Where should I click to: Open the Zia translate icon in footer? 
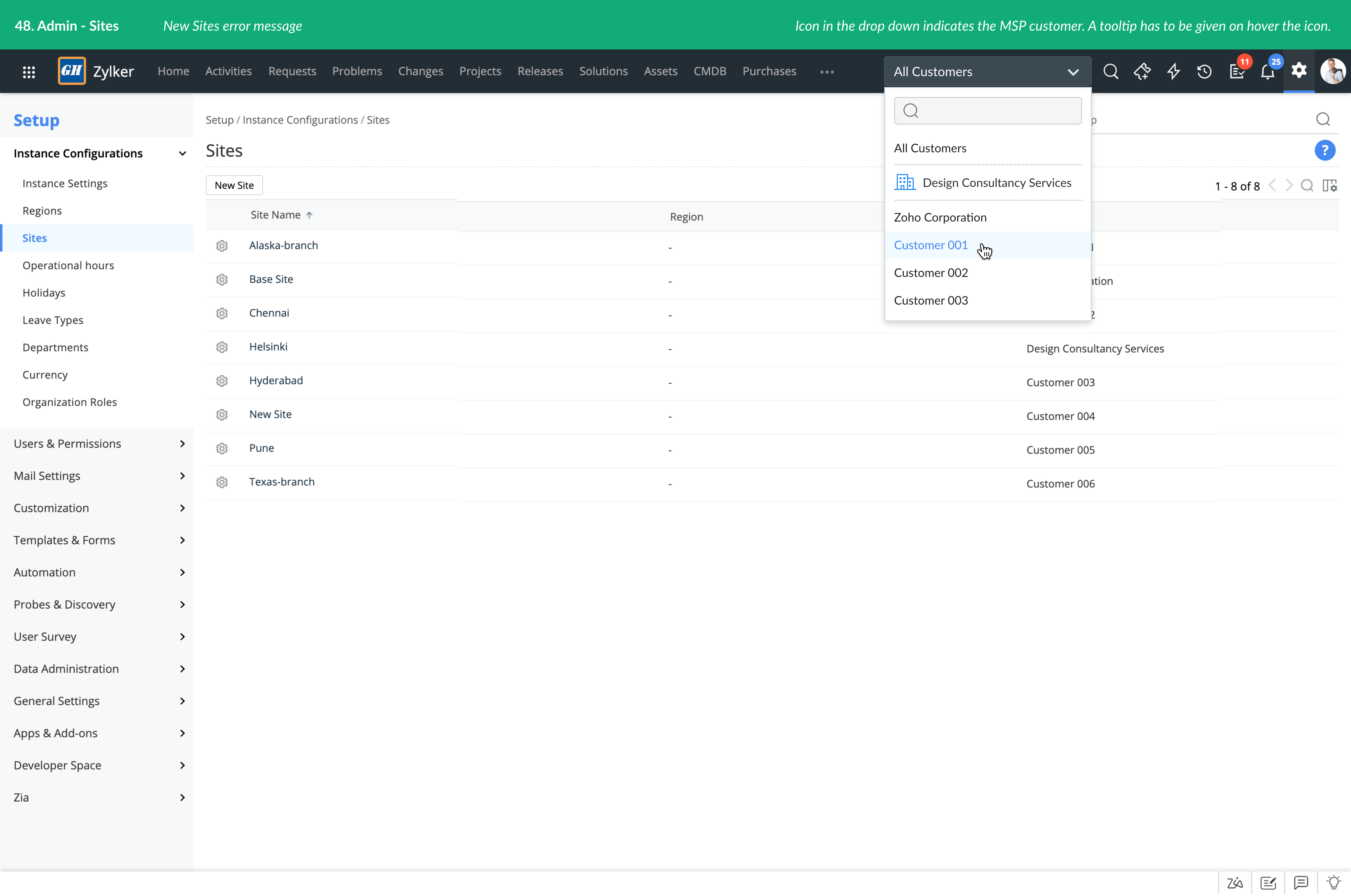coord(1235,883)
